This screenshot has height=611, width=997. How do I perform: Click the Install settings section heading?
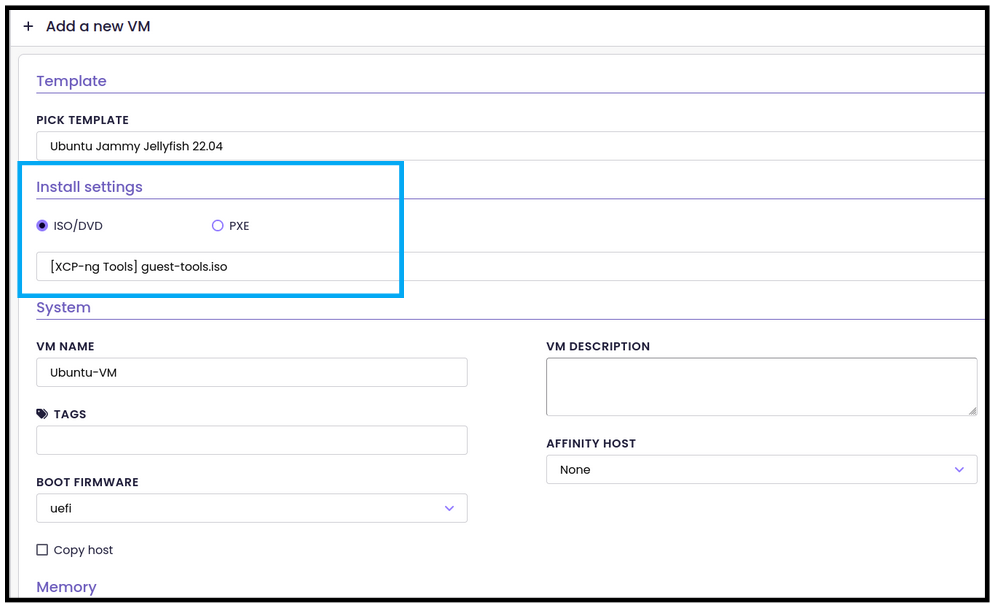coord(89,187)
